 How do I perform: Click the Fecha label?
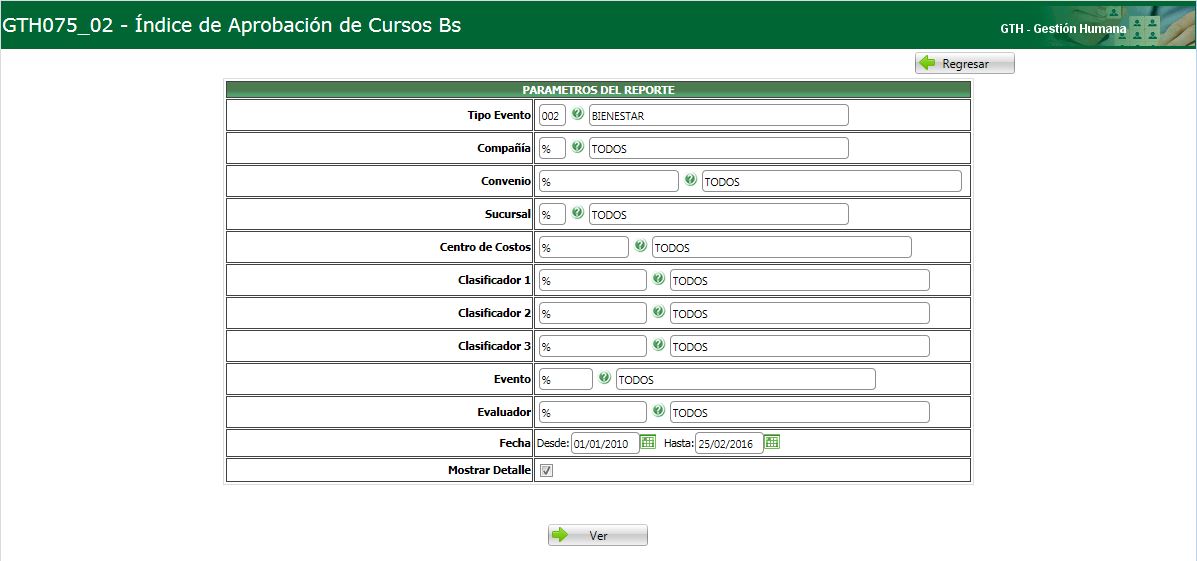click(515, 443)
